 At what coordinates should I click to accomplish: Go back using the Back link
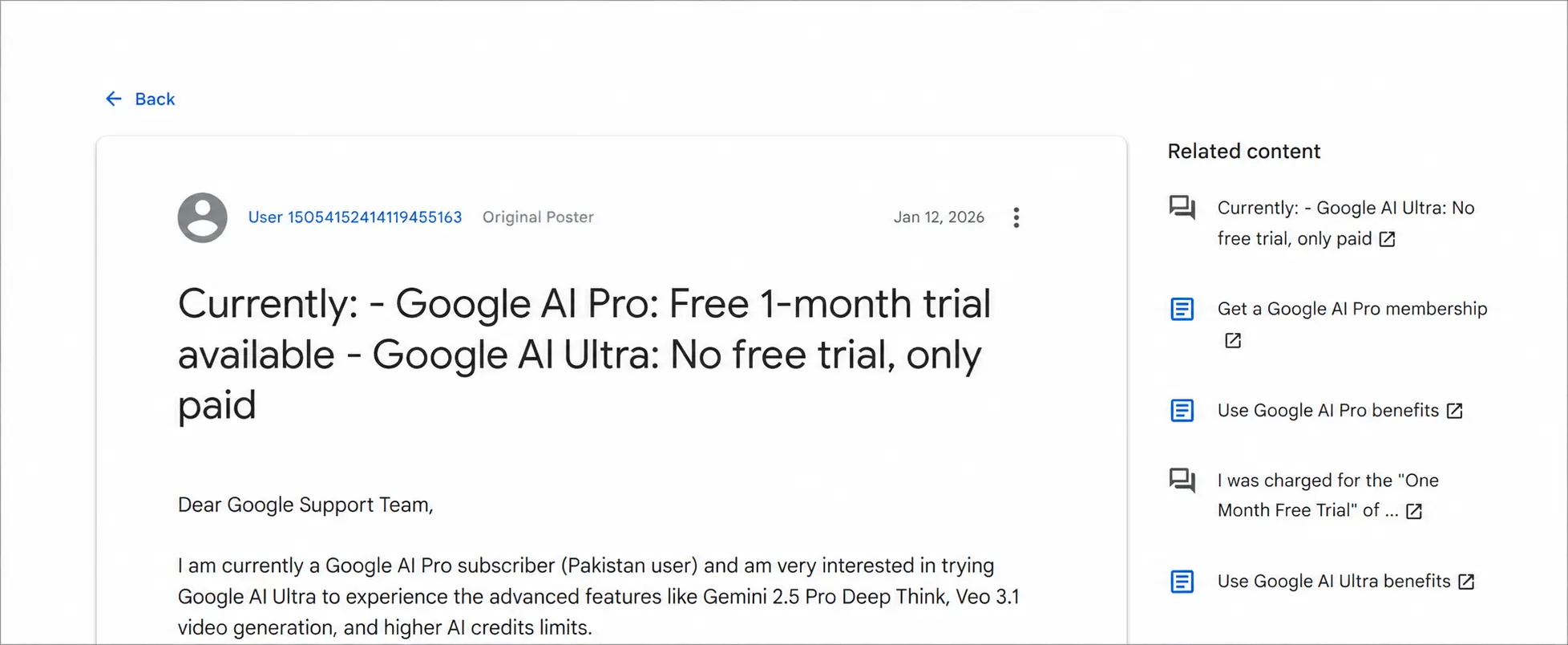coord(155,99)
